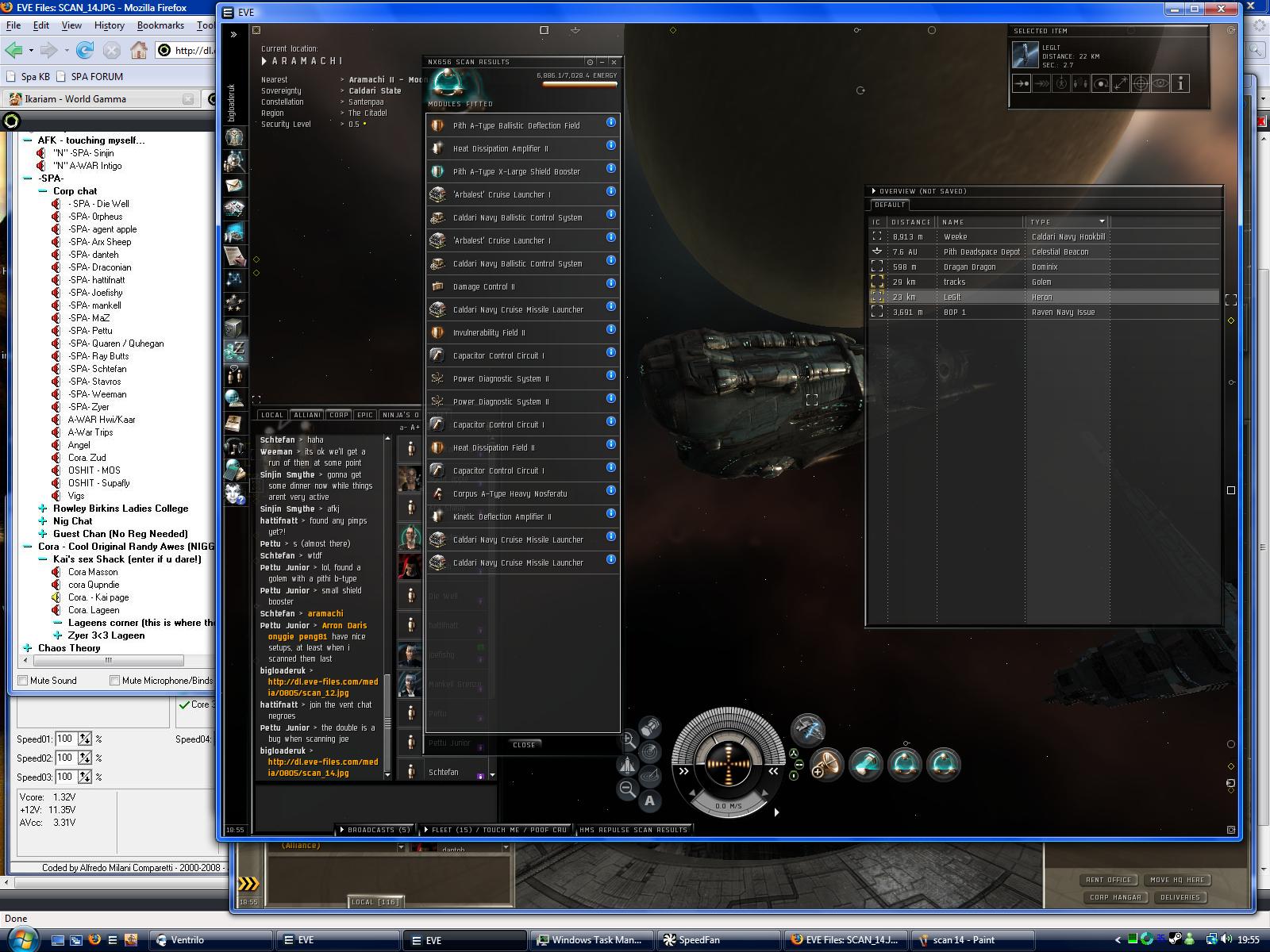Open the character portrait icon in EVE sidebar
Image resolution: width=1270 pixels, height=952 pixels.
click(234, 137)
